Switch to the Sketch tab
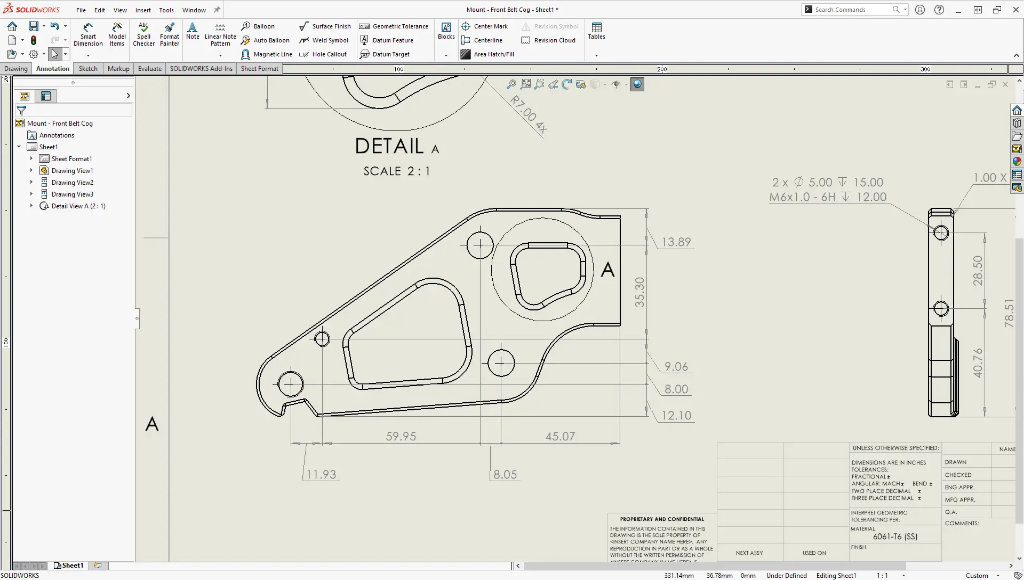The width and height of the screenshot is (1024, 580). [88, 69]
